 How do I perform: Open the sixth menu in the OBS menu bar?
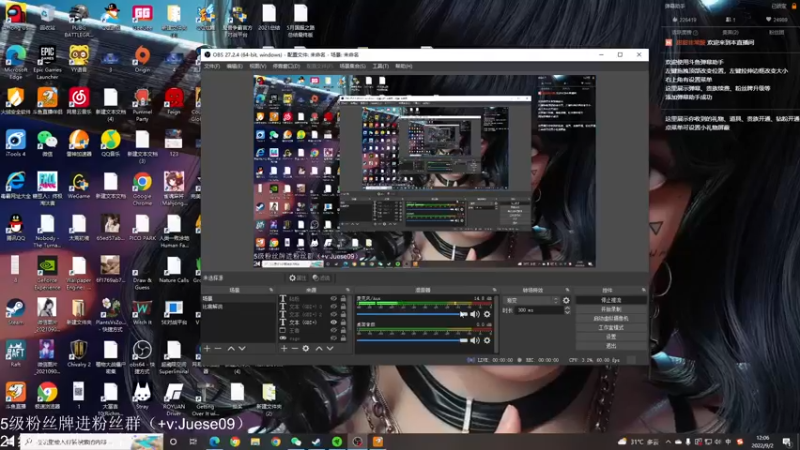coord(352,66)
